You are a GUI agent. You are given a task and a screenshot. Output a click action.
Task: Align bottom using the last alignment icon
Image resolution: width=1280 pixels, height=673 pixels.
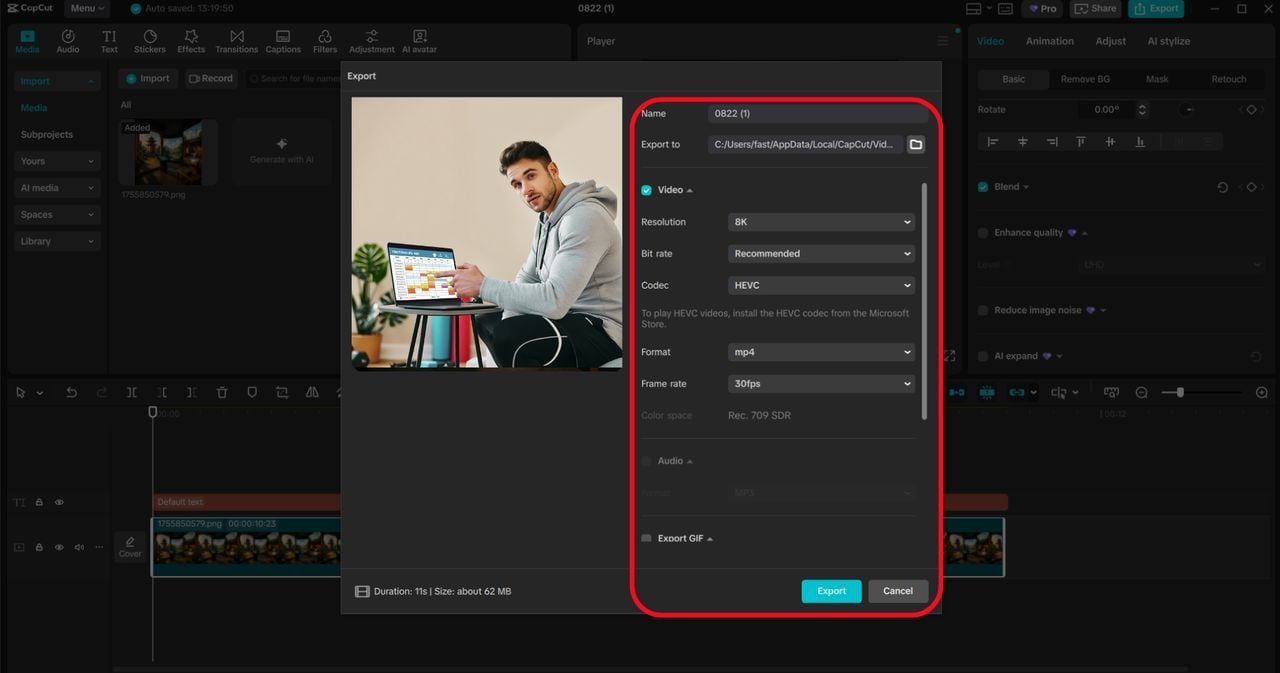pos(1140,142)
